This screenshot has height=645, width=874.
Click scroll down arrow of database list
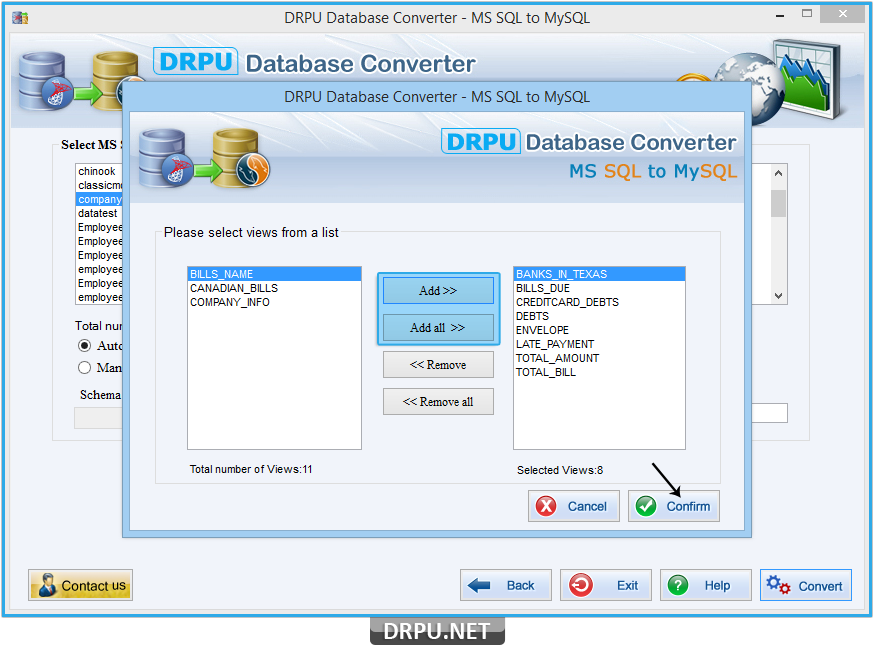click(779, 296)
